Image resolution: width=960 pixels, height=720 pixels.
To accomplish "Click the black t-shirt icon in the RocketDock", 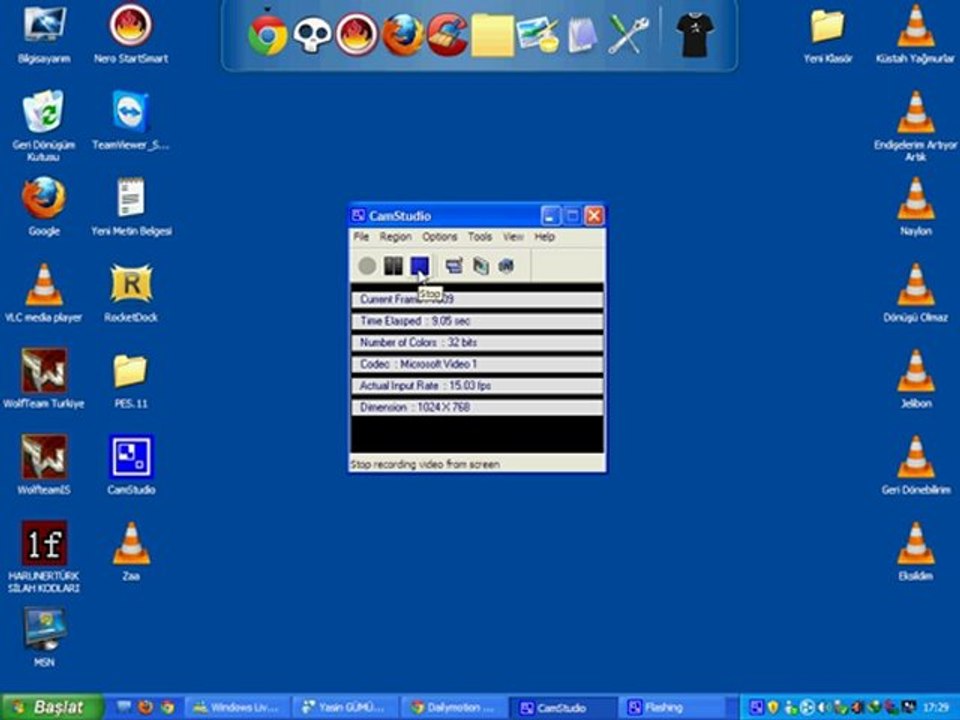I will (695, 36).
